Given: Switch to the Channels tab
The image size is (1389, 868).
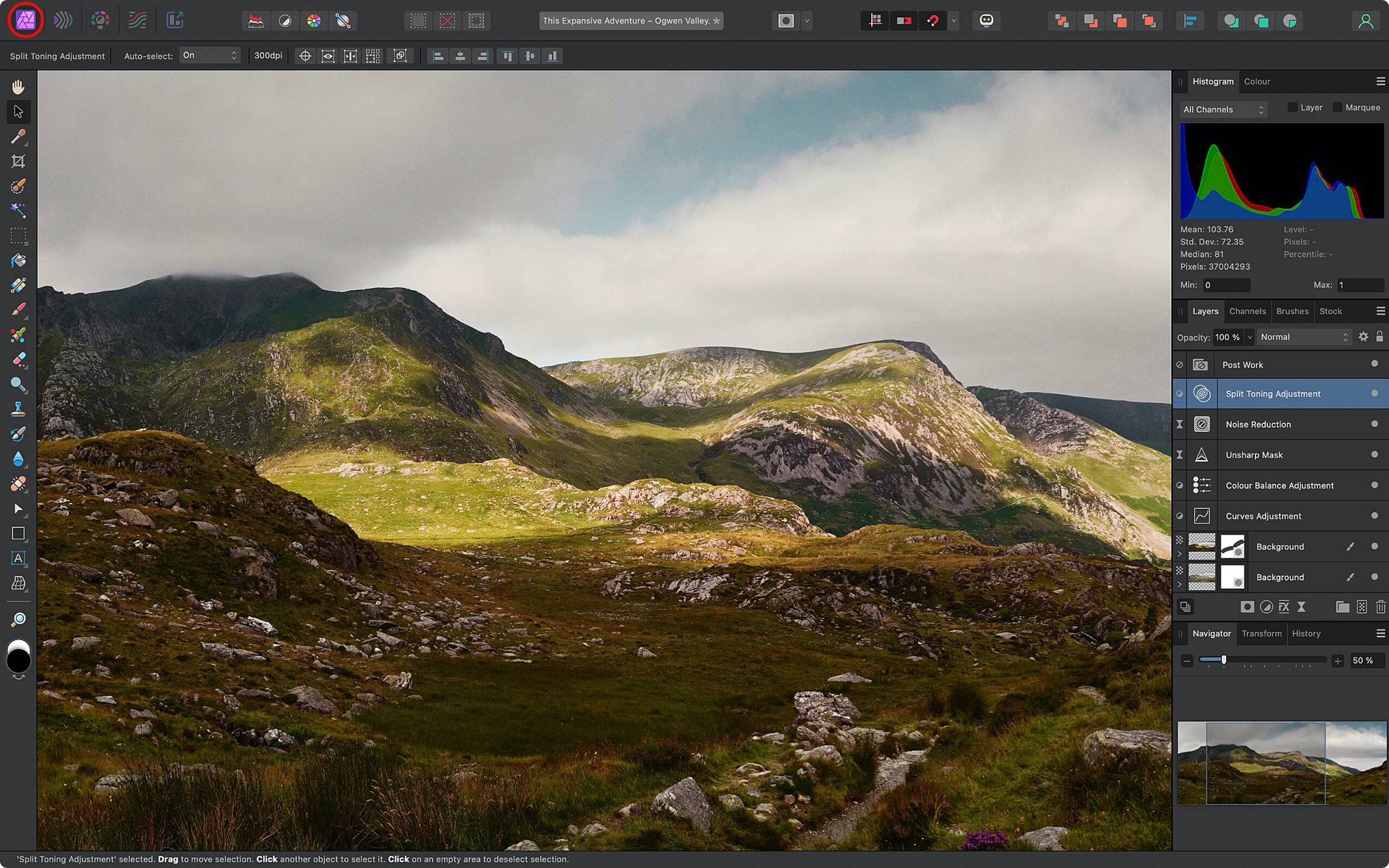Looking at the screenshot, I should (x=1247, y=311).
